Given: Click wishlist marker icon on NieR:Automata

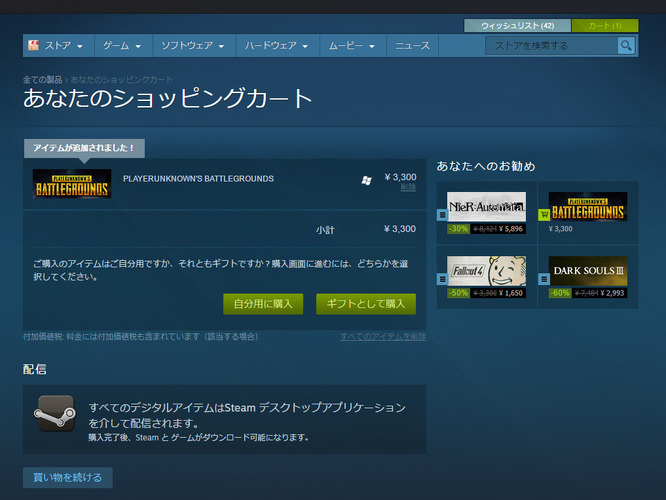Looking at the screenshot, I should pyautogui.click(x=442, y=215).
